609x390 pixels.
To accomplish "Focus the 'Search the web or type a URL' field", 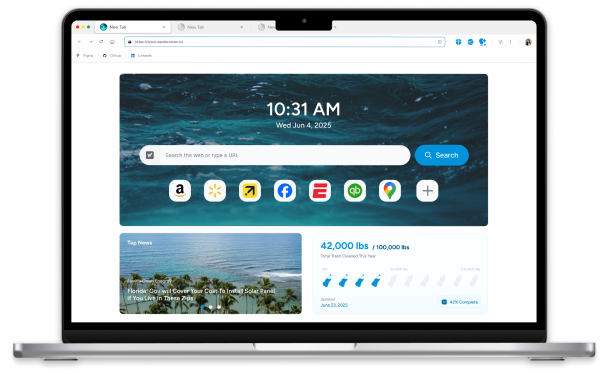I will [x=275, y=155].
